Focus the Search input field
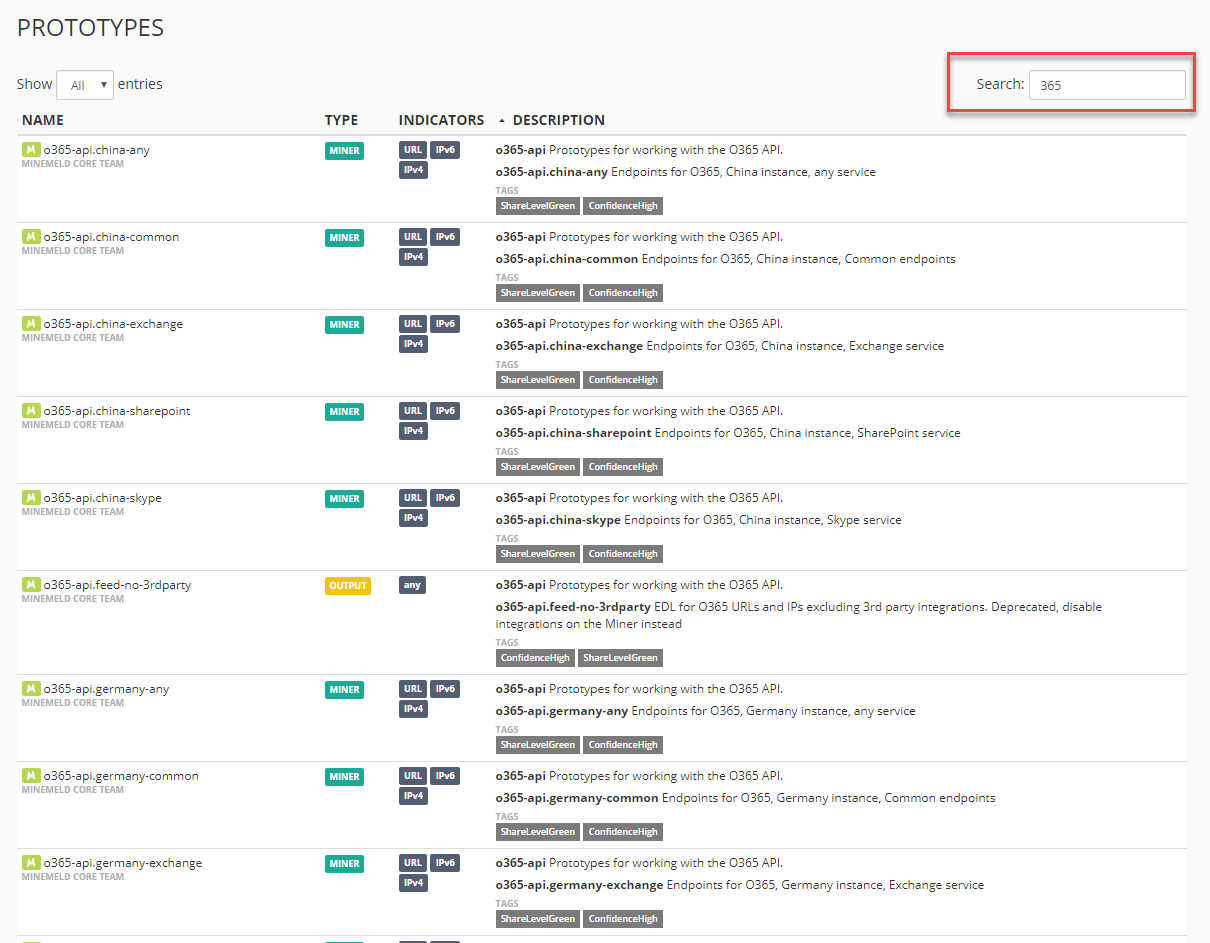Image resolution: width=1210 pixels, height=943 pixels. [x=1107, y=85]
